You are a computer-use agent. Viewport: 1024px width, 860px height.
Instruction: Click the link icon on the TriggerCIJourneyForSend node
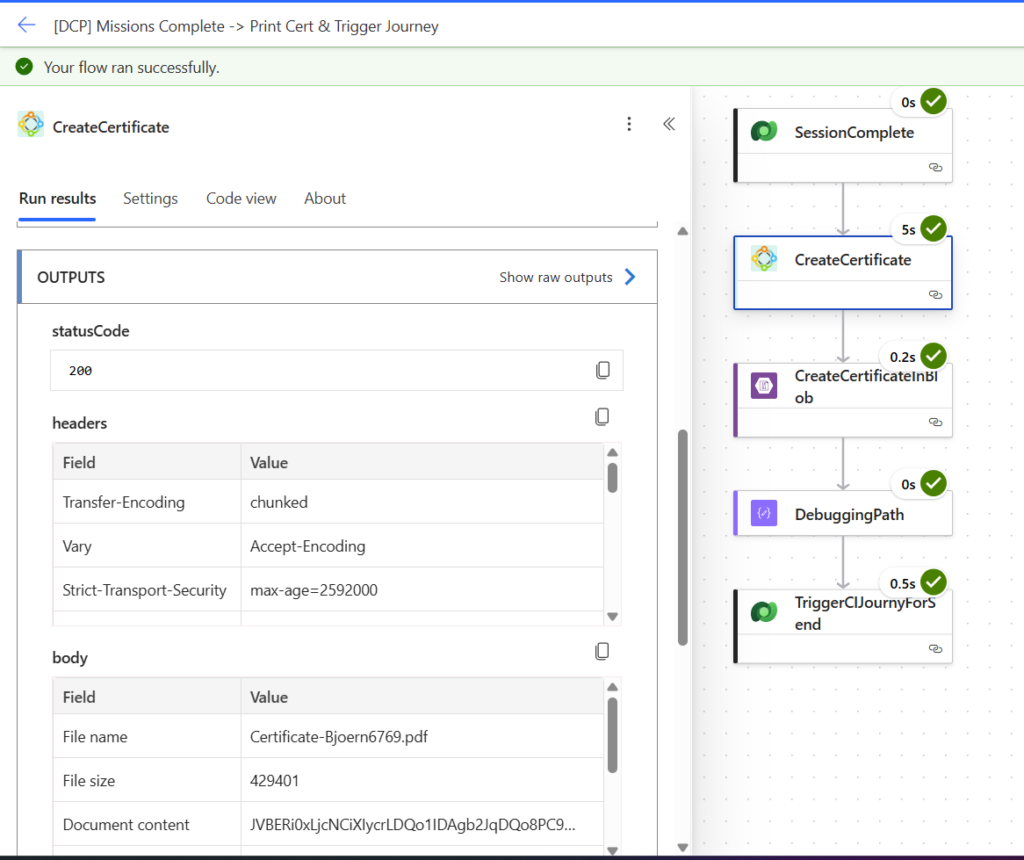(935, 649)
